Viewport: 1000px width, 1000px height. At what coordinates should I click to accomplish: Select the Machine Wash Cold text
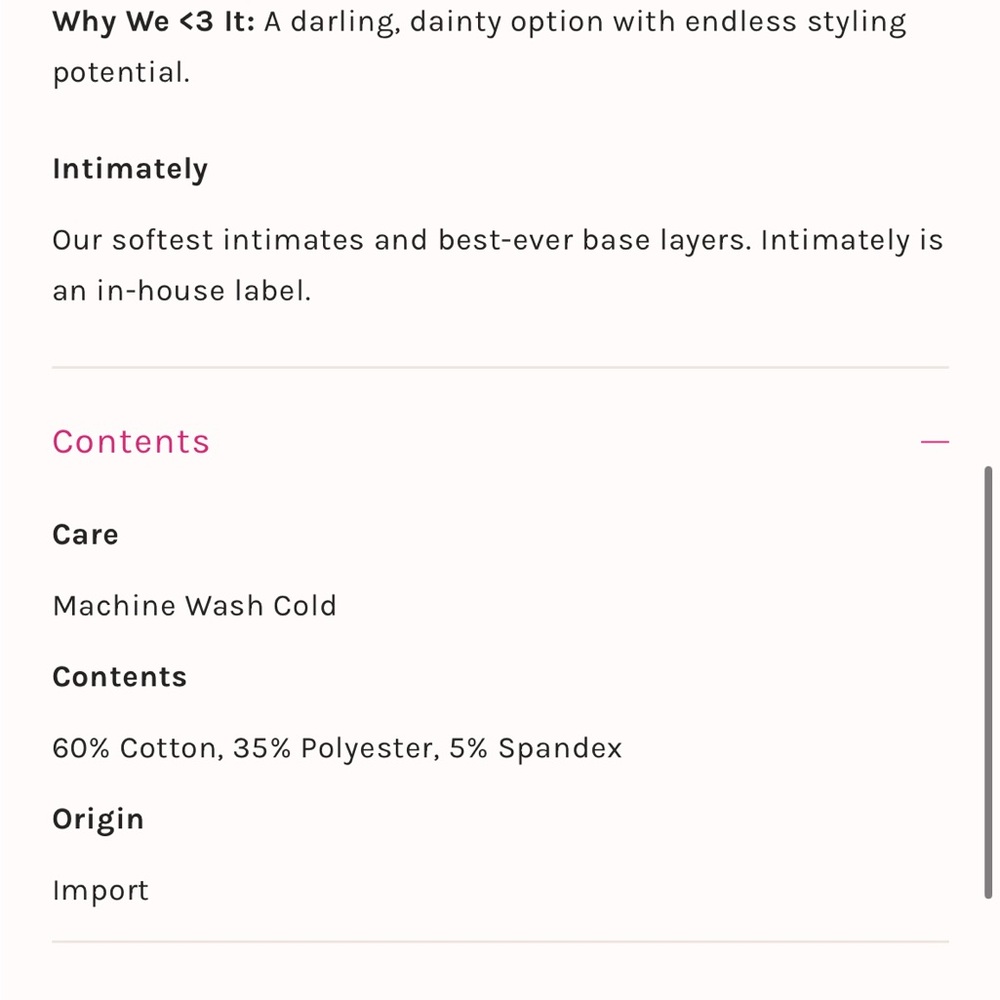(x=195, y=606)
